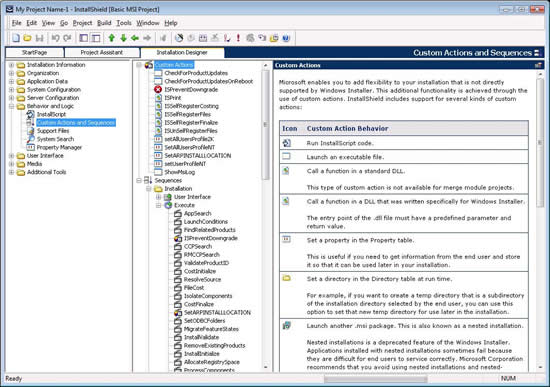The width and height of the screenshot is (550, 387).
Task: Select the CheckForProductUpdates custom action
Action: point(196,73)
